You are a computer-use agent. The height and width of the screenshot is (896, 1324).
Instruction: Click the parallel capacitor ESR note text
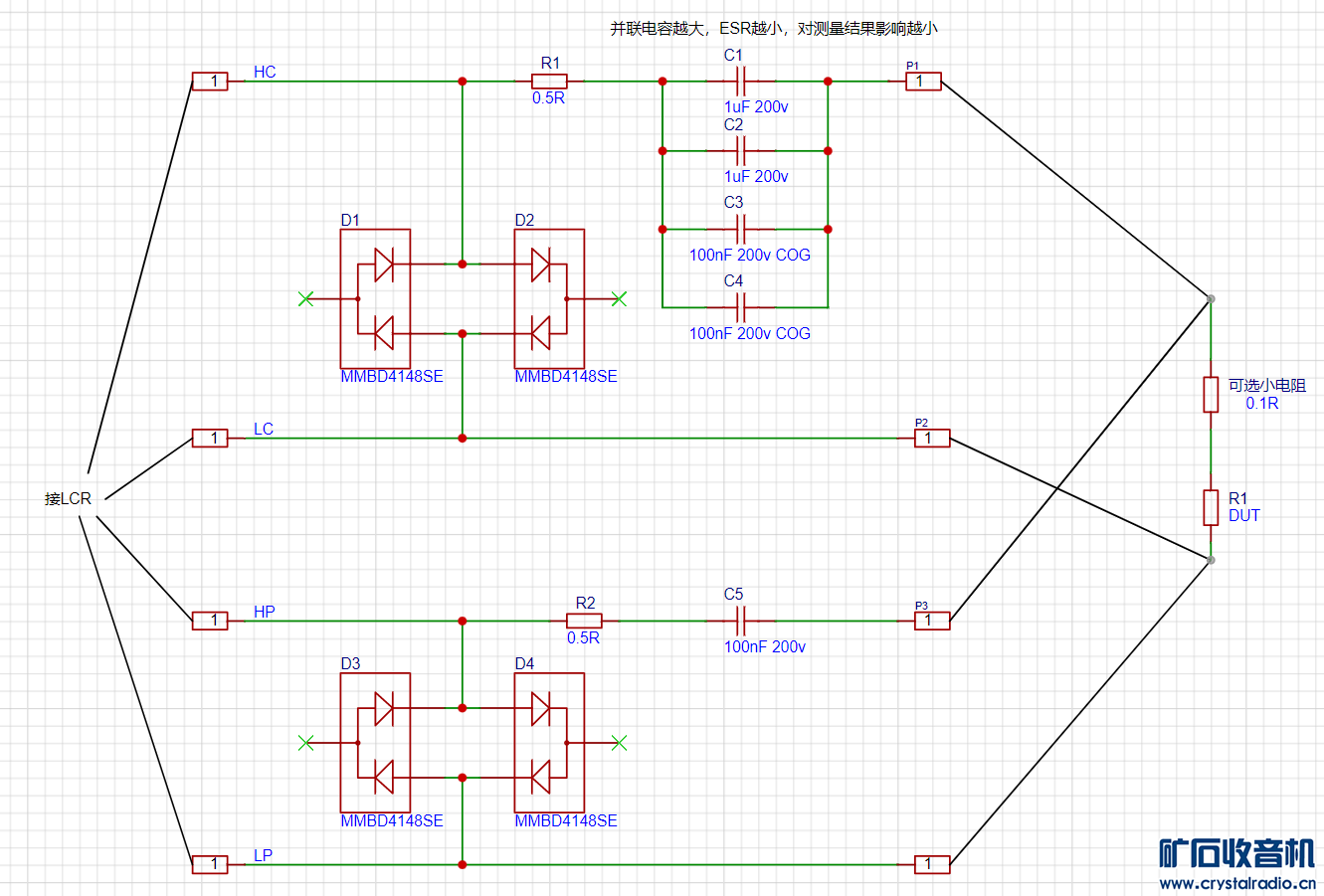point(774,28)
